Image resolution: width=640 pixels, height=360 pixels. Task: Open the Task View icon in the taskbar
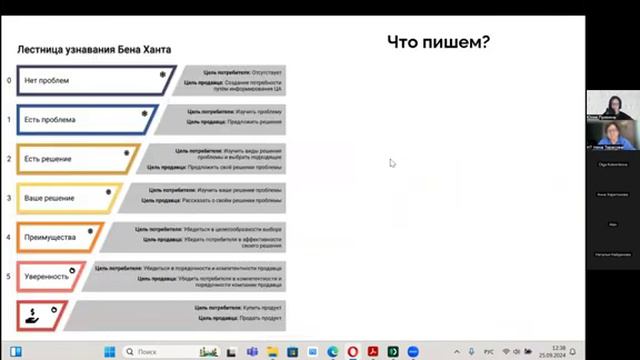[231, 351]
